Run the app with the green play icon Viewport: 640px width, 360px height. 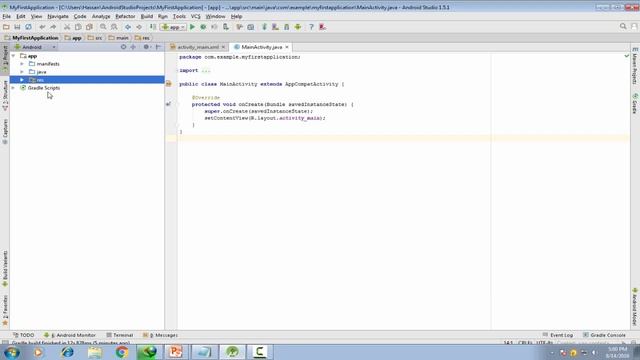point(192,27)
